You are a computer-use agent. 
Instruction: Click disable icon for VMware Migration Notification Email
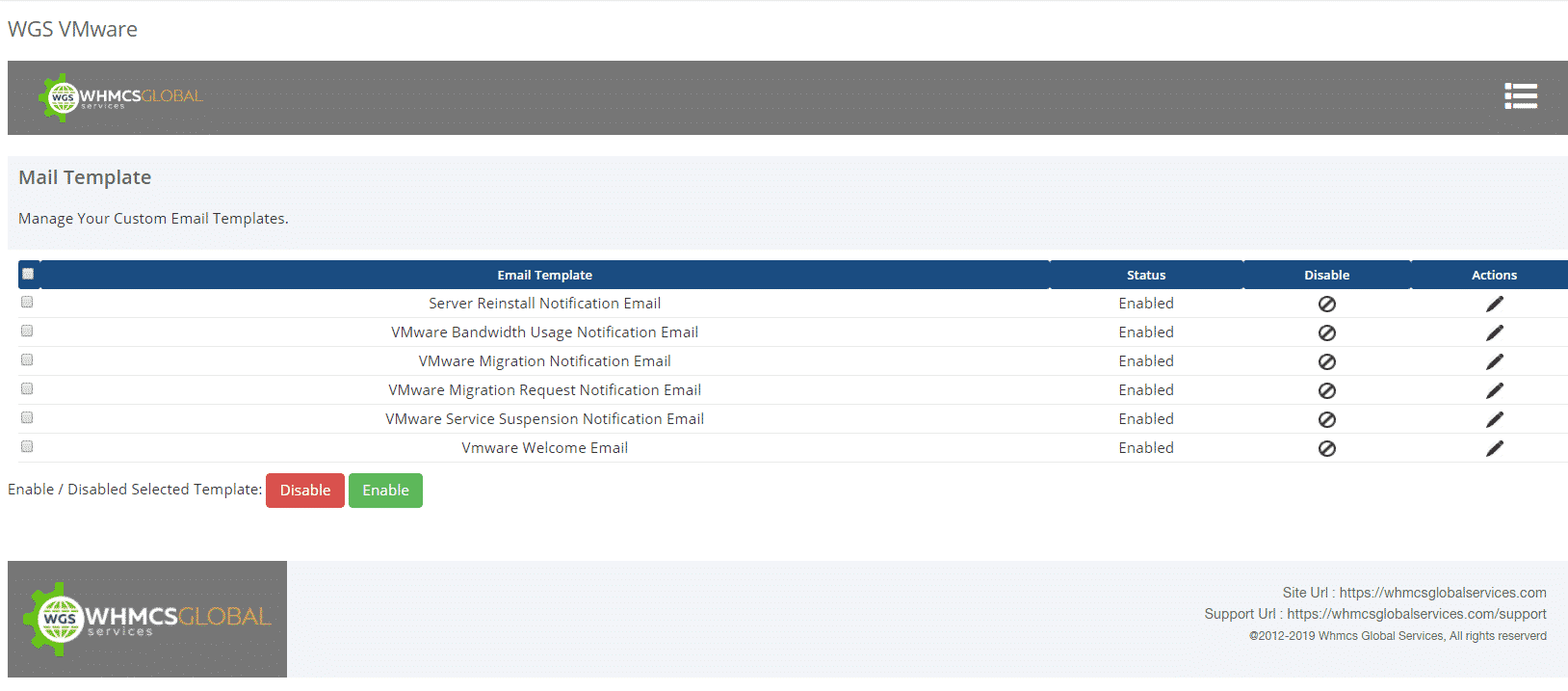pos(1326,361)
